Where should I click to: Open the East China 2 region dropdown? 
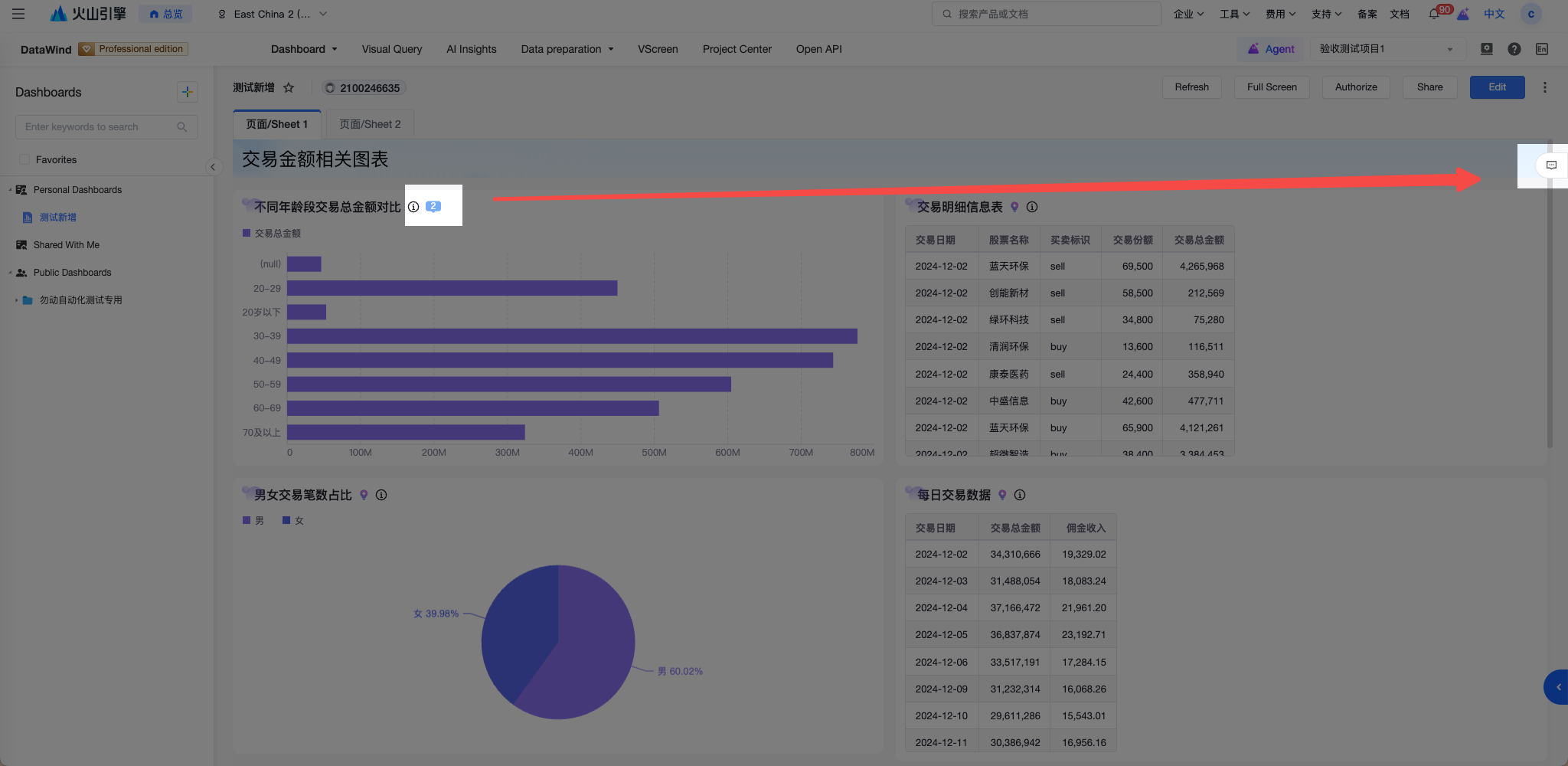[273, 14]
